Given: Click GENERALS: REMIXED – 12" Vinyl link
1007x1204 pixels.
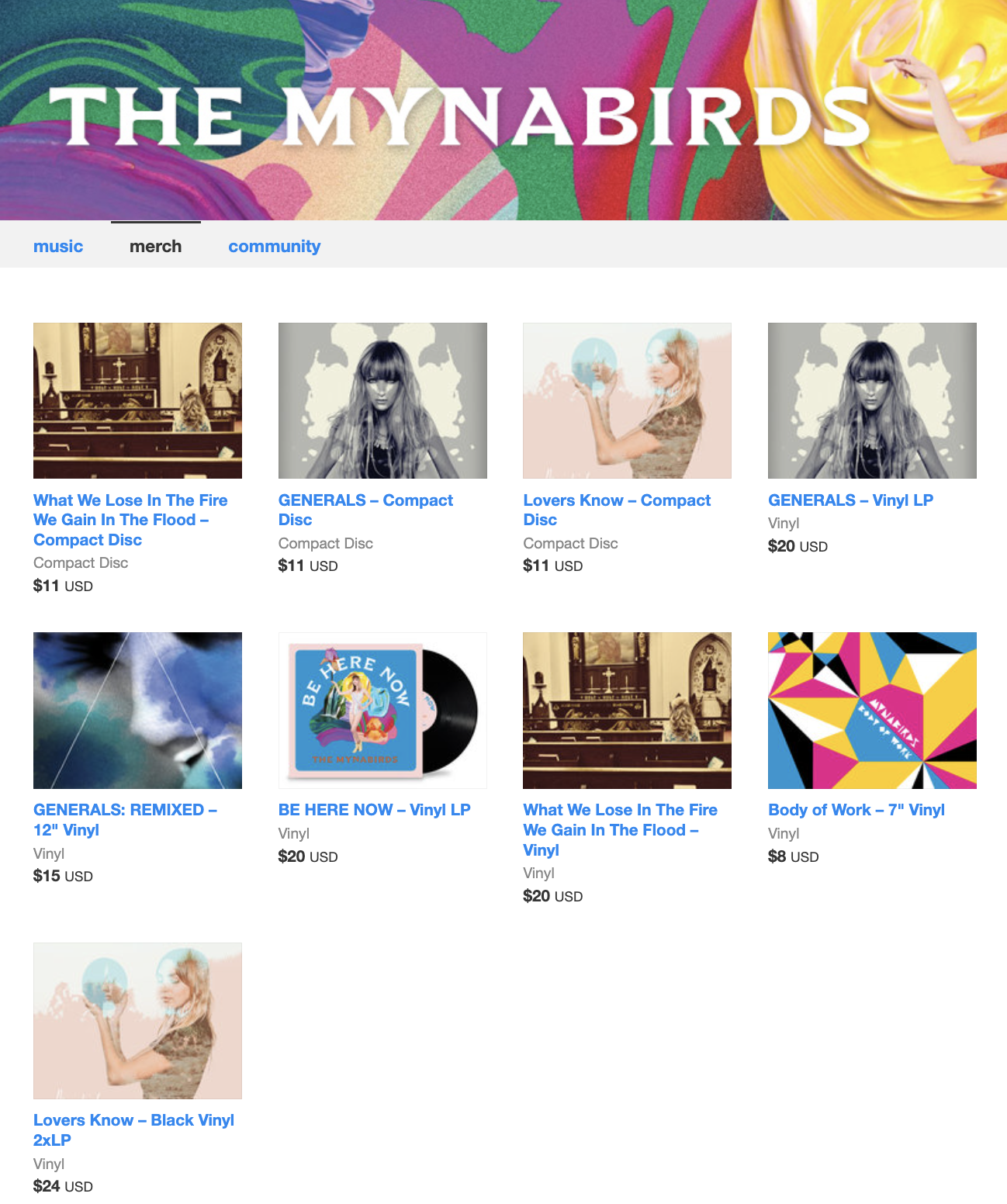Looking at the screenshot, I should [x=125, y=820].
